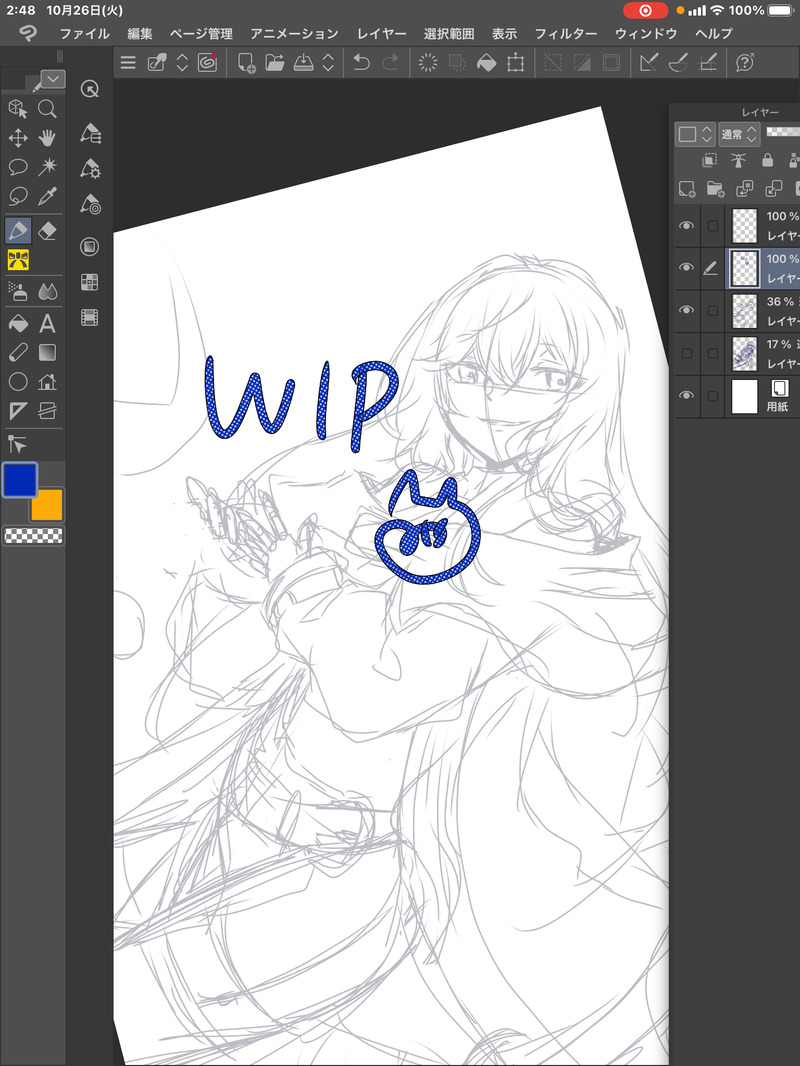Select the Frame border house tool

click(x=47, y=381)
